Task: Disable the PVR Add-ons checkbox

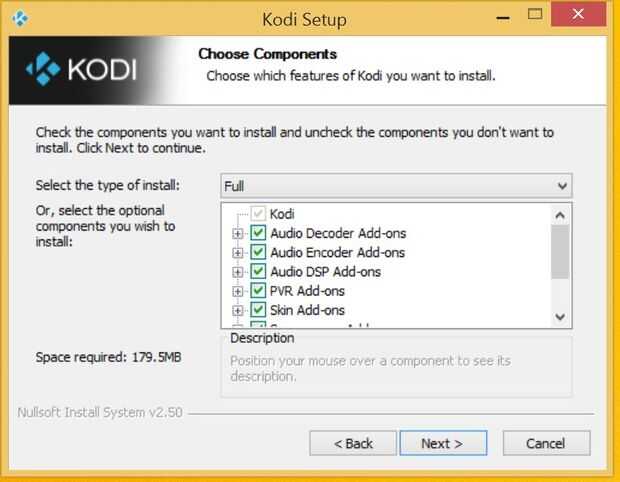Action: (258, 291)
